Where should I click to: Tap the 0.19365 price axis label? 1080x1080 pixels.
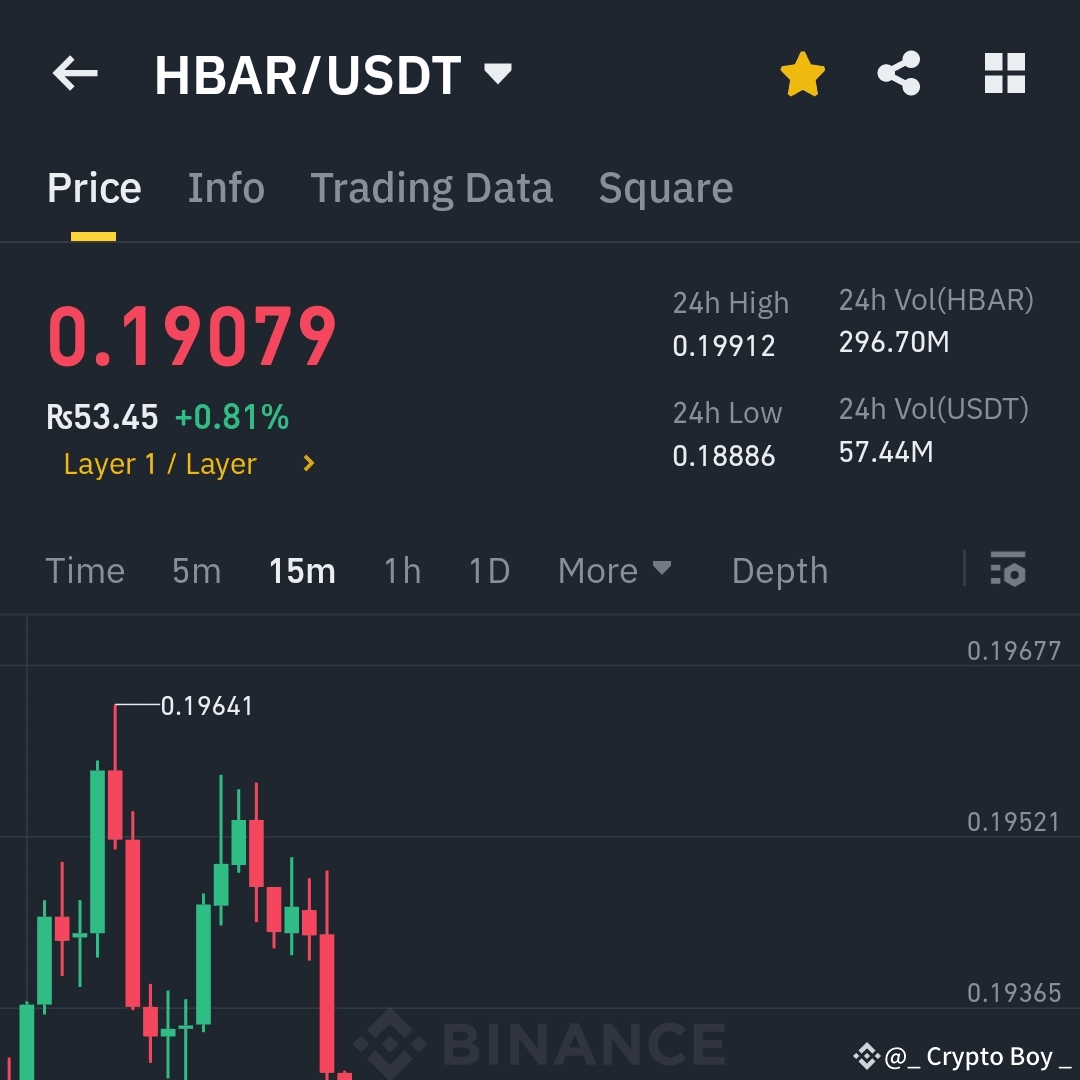[1014, 993]
